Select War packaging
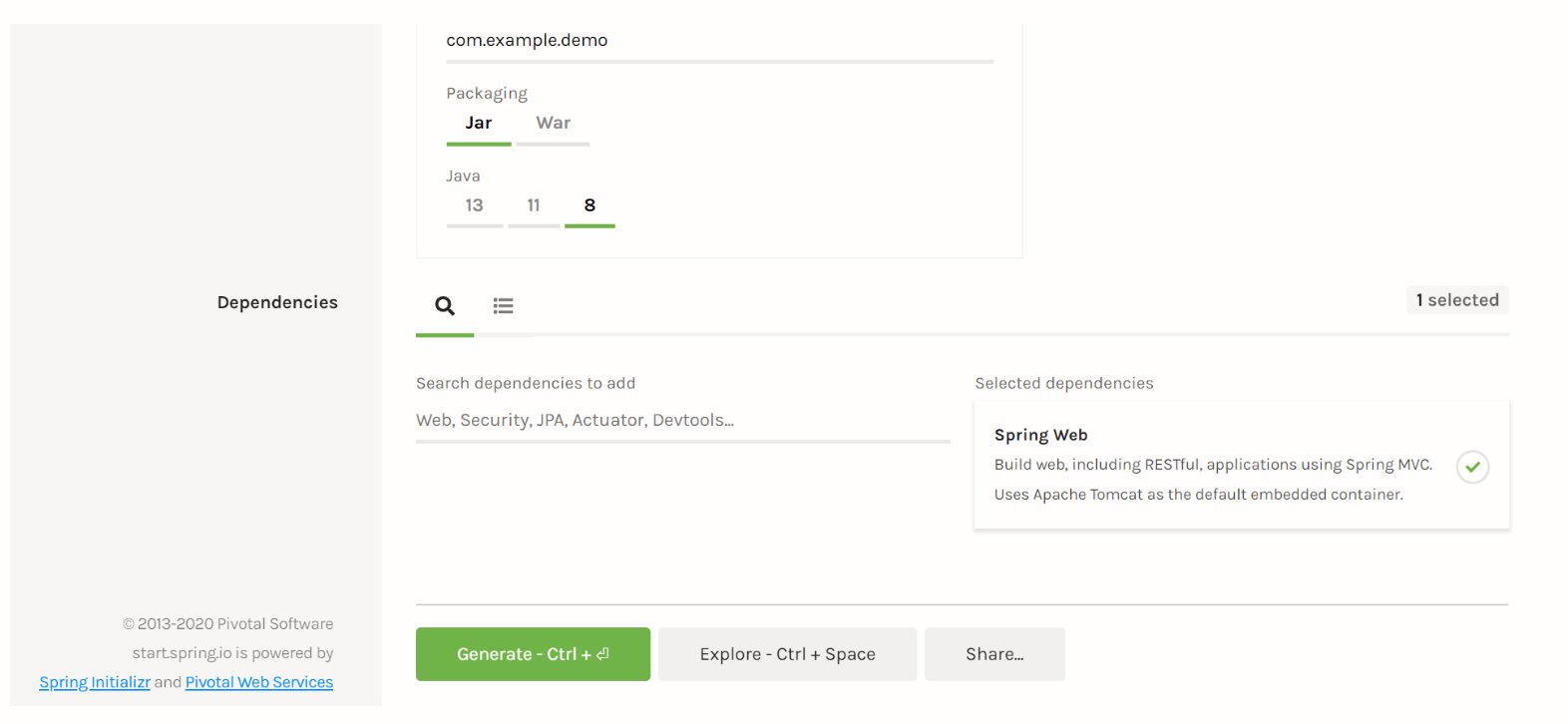This screenshot has height=724, width=1568. click(x=553, y=124)
